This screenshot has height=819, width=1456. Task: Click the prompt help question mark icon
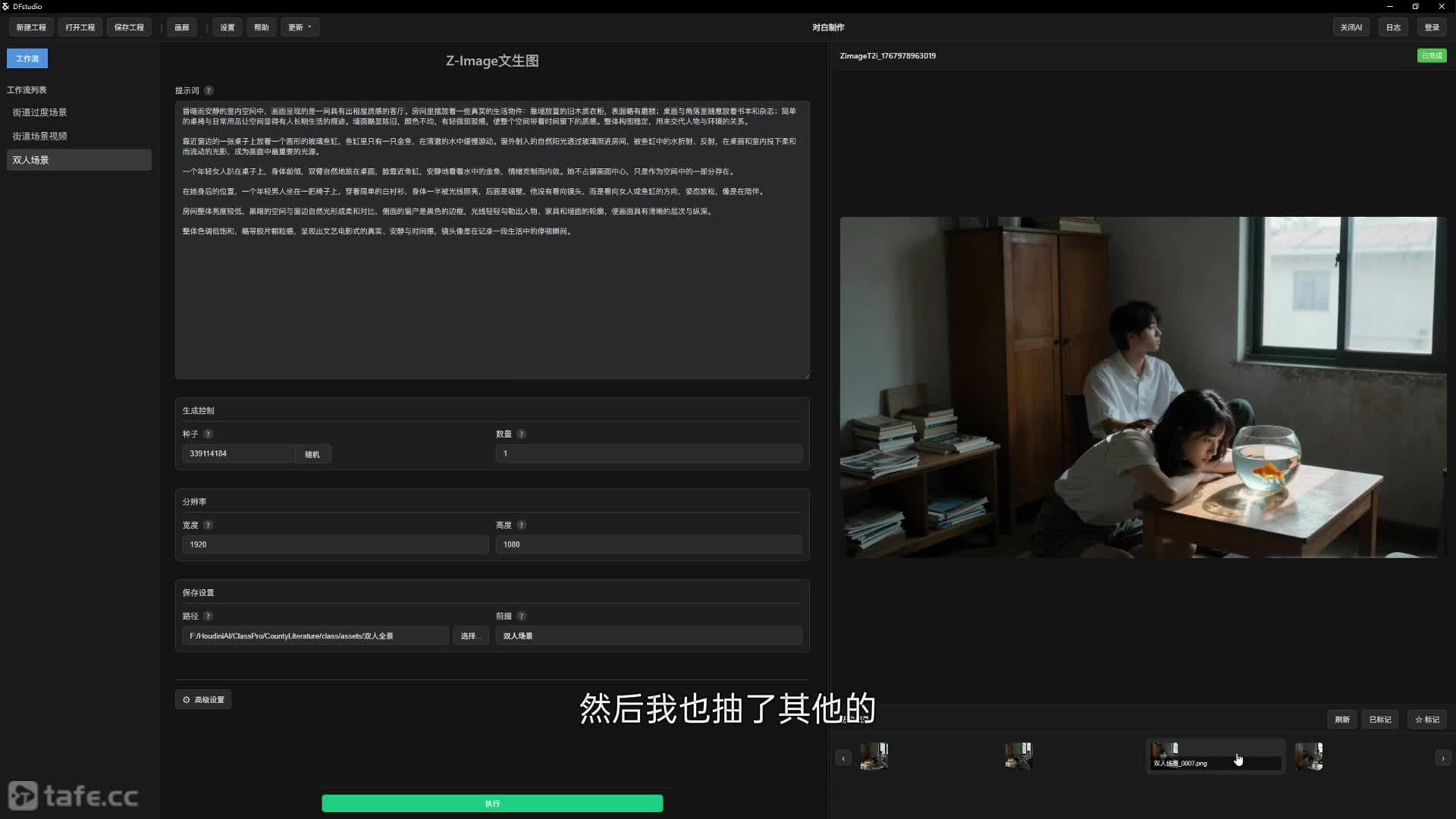(x=209, y=90)
